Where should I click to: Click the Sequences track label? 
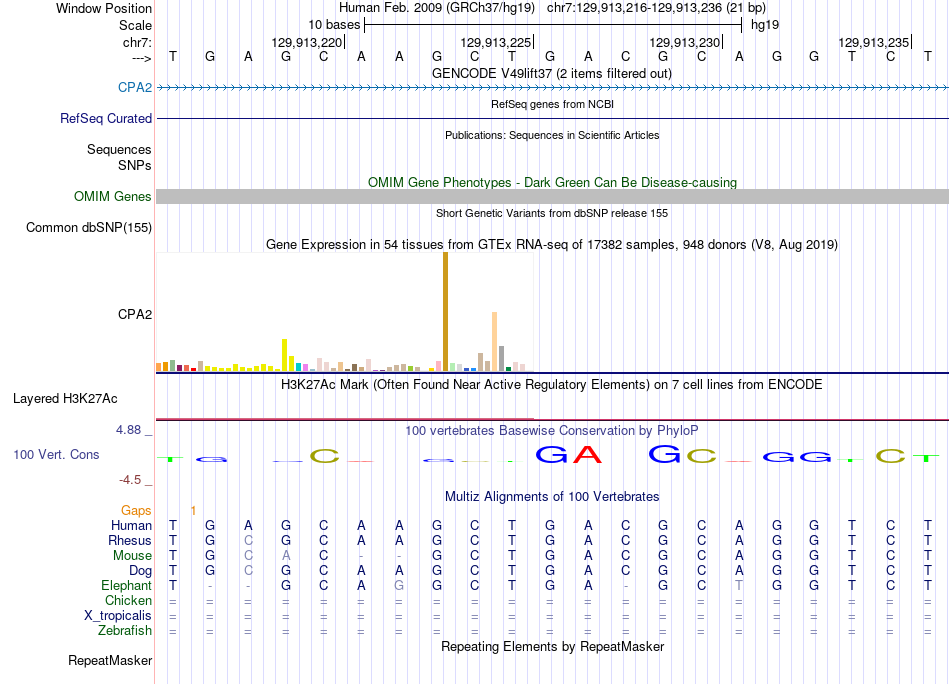click(119, 149)
